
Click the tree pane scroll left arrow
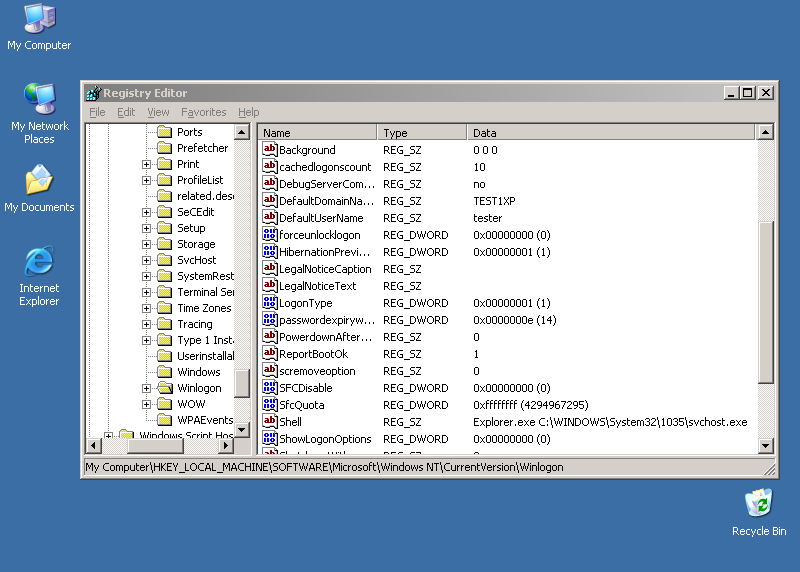[x=93, y=445]
